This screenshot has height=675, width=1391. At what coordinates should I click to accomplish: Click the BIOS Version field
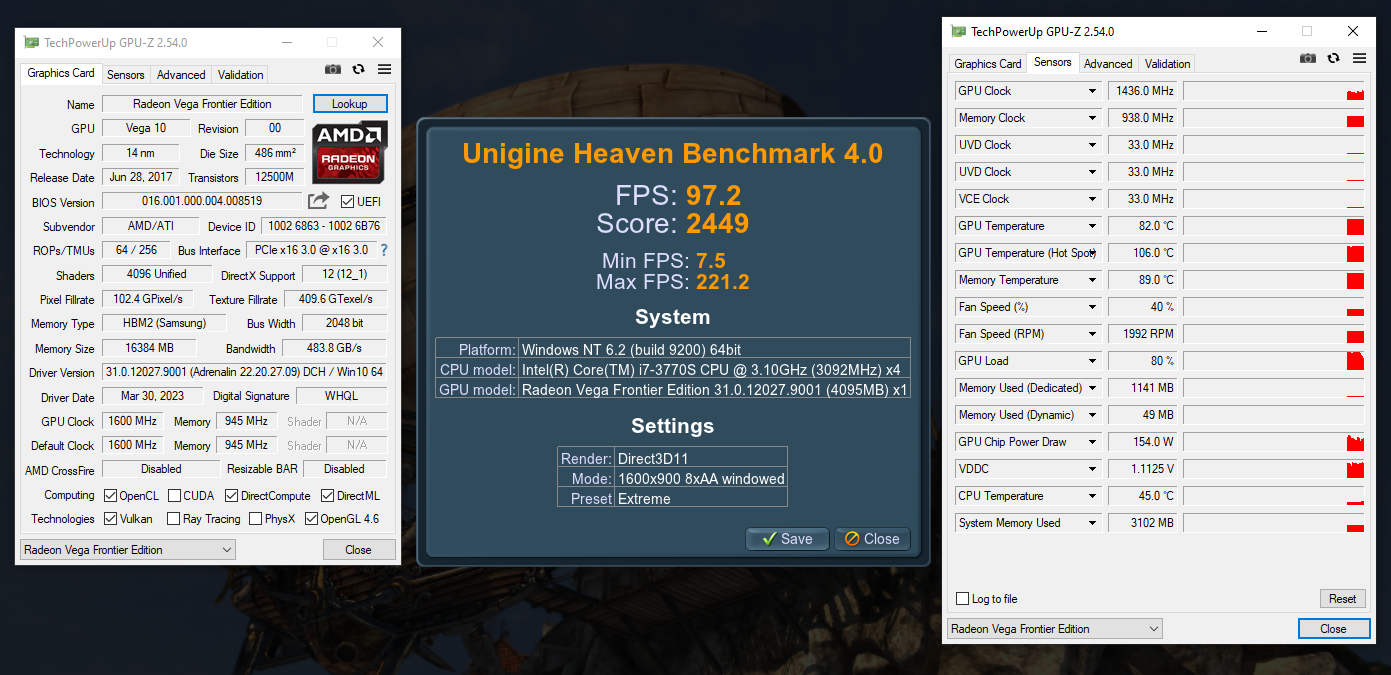[202, 201]
